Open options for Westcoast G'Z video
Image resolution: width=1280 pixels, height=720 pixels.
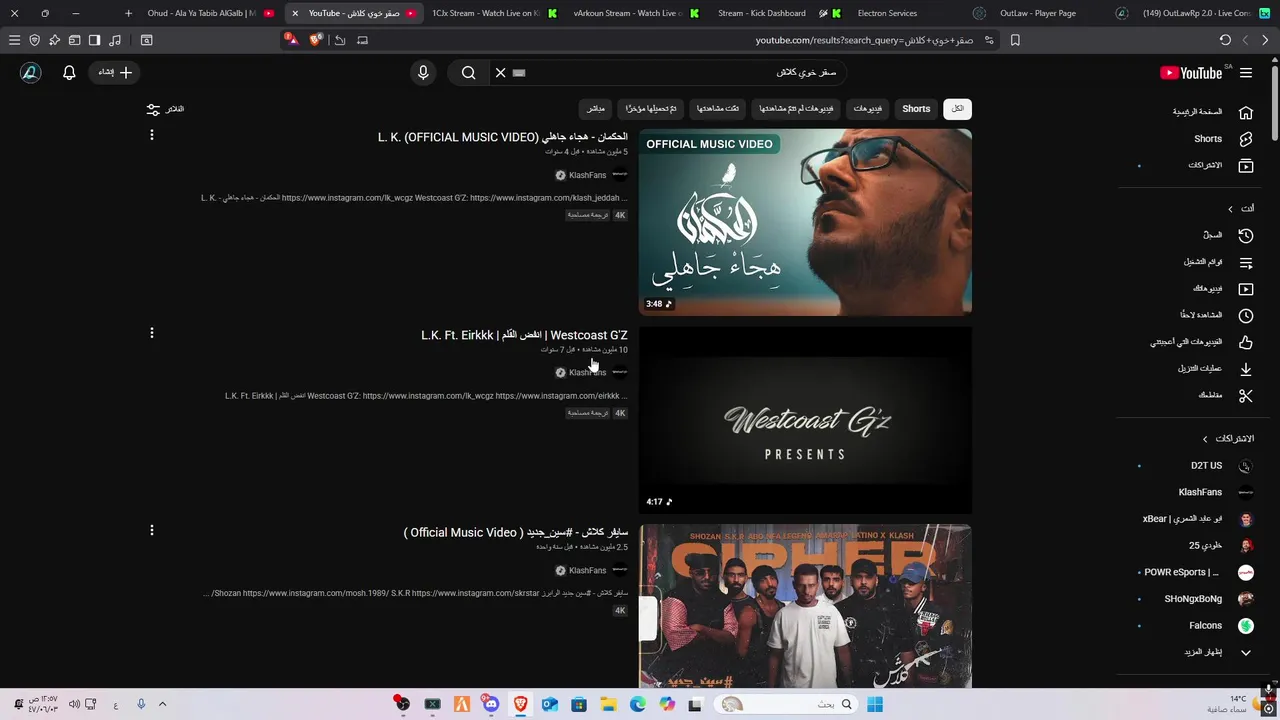tap(152, 333)
